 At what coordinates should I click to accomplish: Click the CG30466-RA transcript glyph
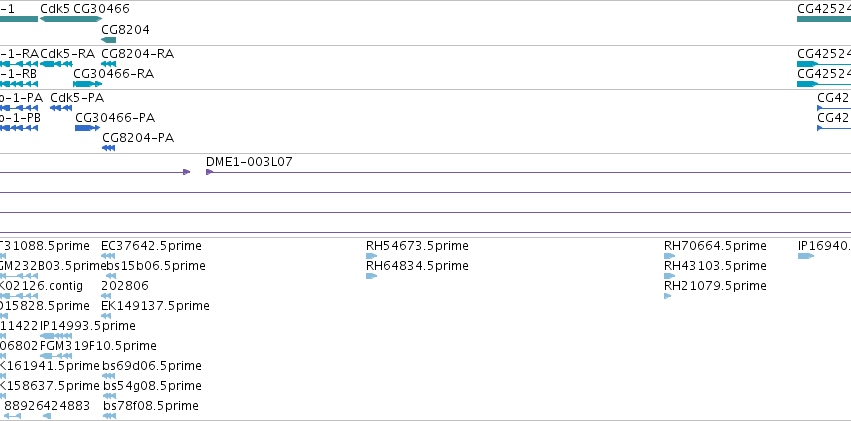pyautogui.click(x=87, y=84)
